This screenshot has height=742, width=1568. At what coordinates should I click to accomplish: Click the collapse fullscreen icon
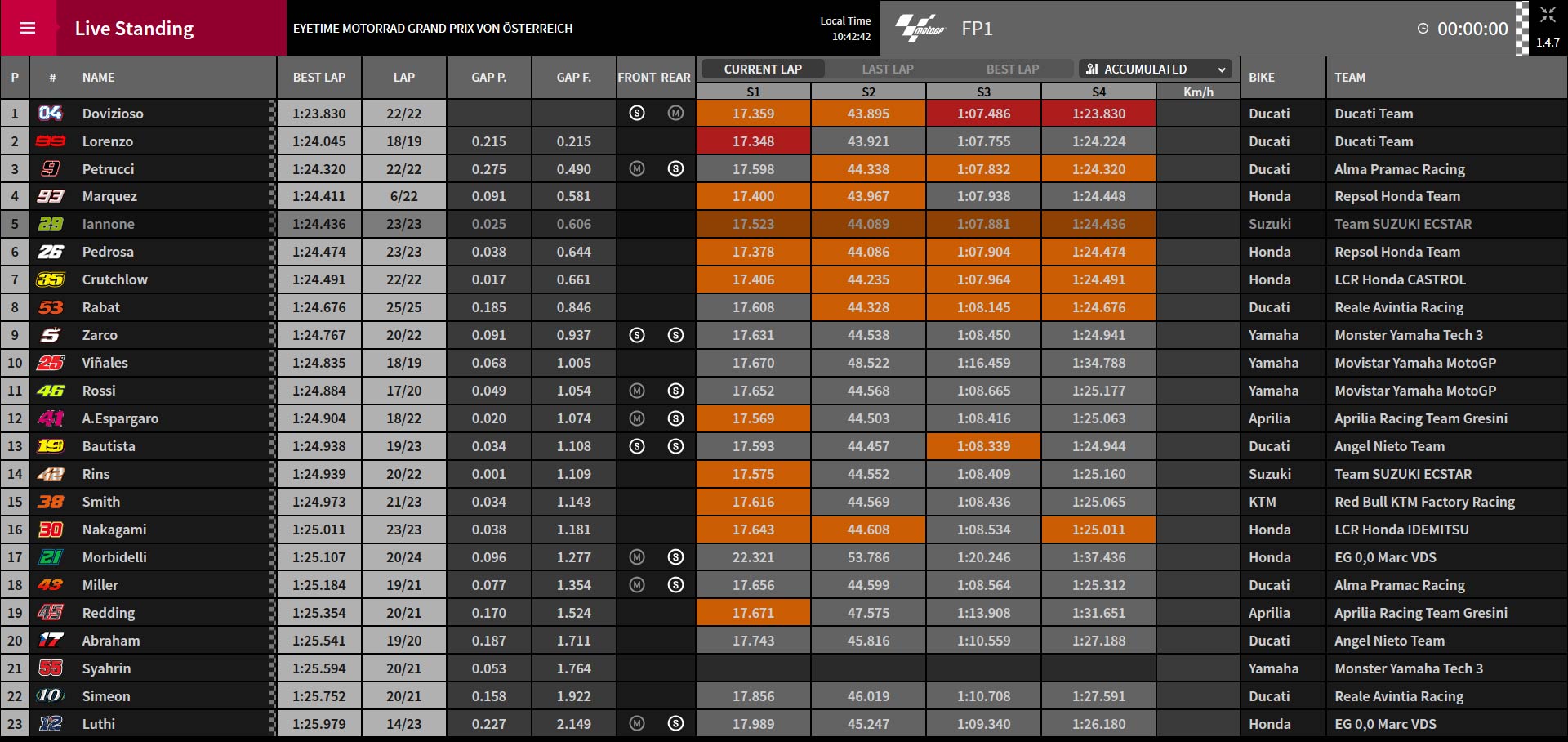(x=1548, y=15)
